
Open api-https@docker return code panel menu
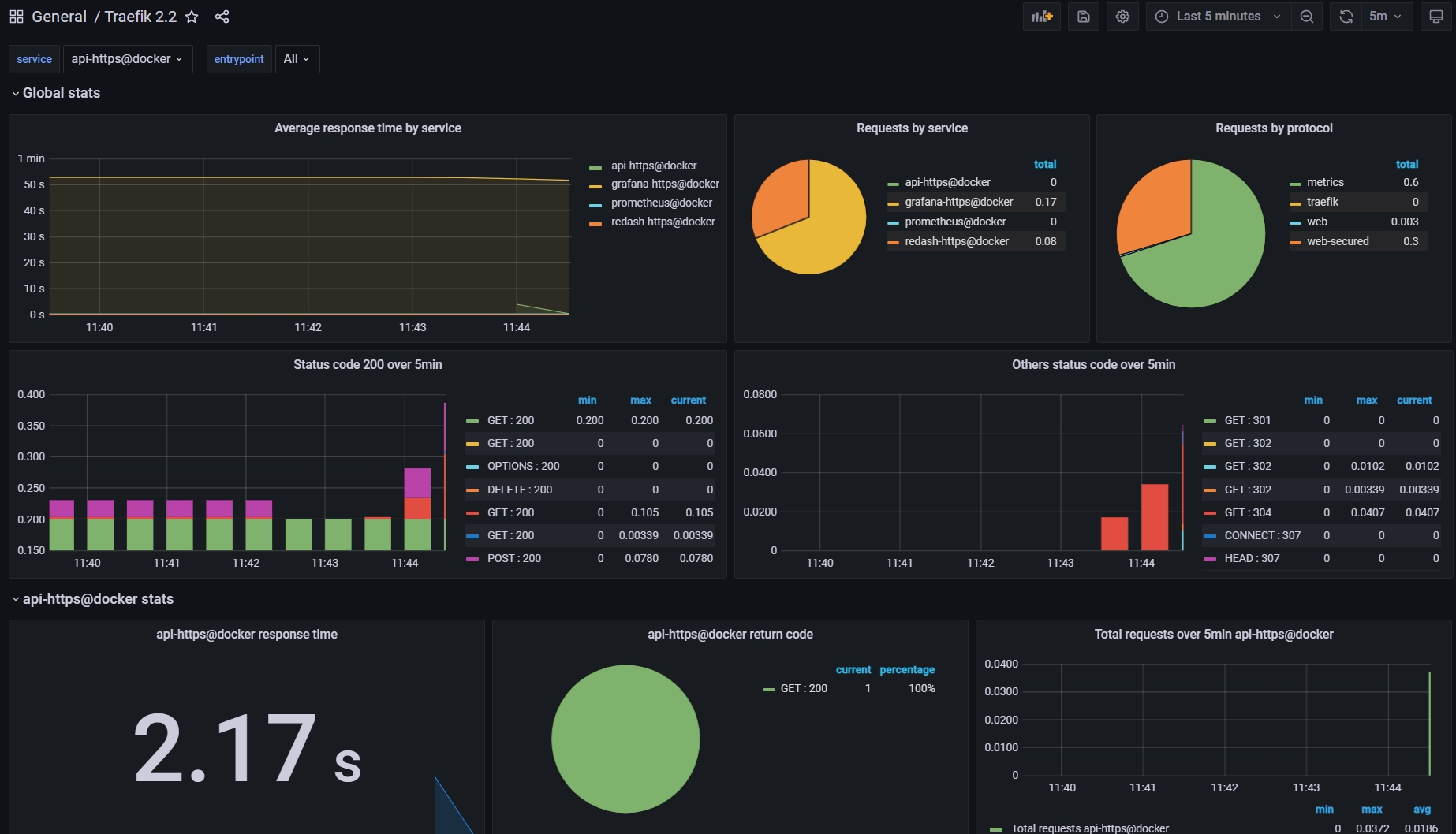point(730,634)
